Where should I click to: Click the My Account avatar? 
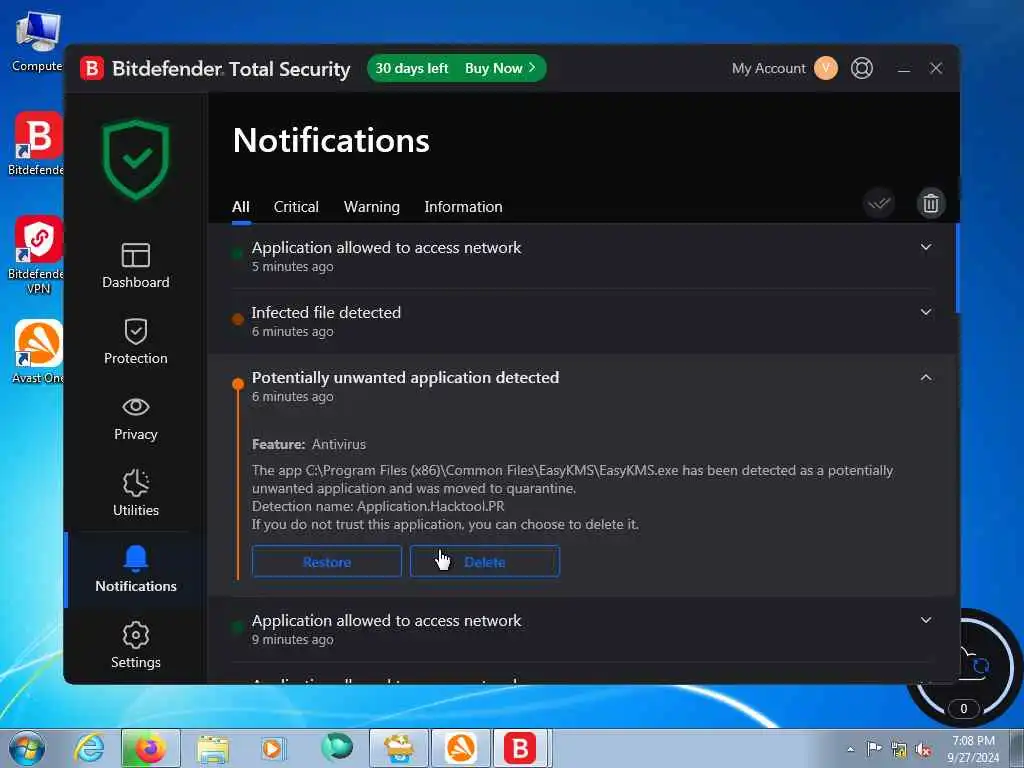(x=825, y=68)
